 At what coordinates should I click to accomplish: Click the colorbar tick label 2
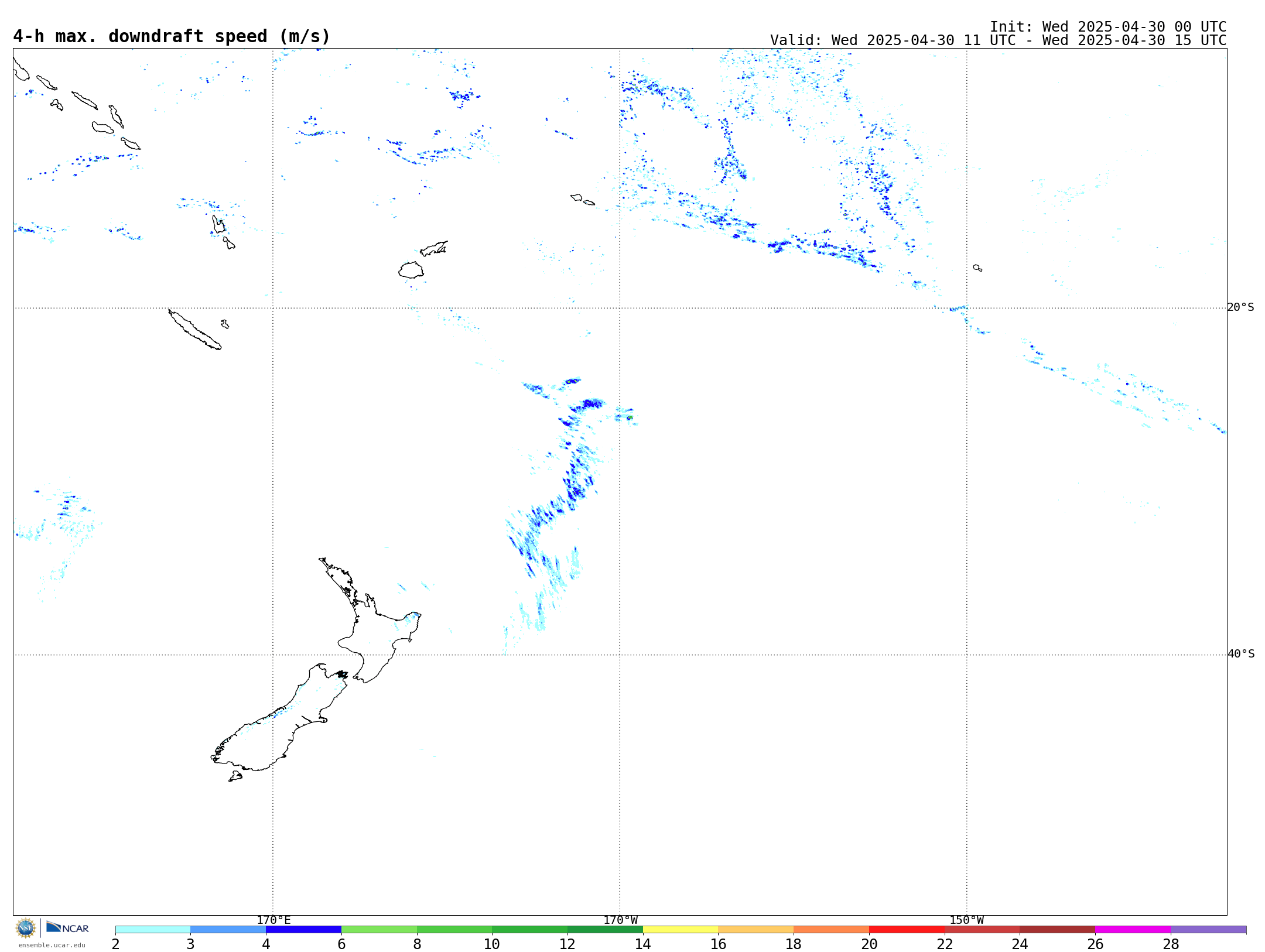click(x=115, y=944)
